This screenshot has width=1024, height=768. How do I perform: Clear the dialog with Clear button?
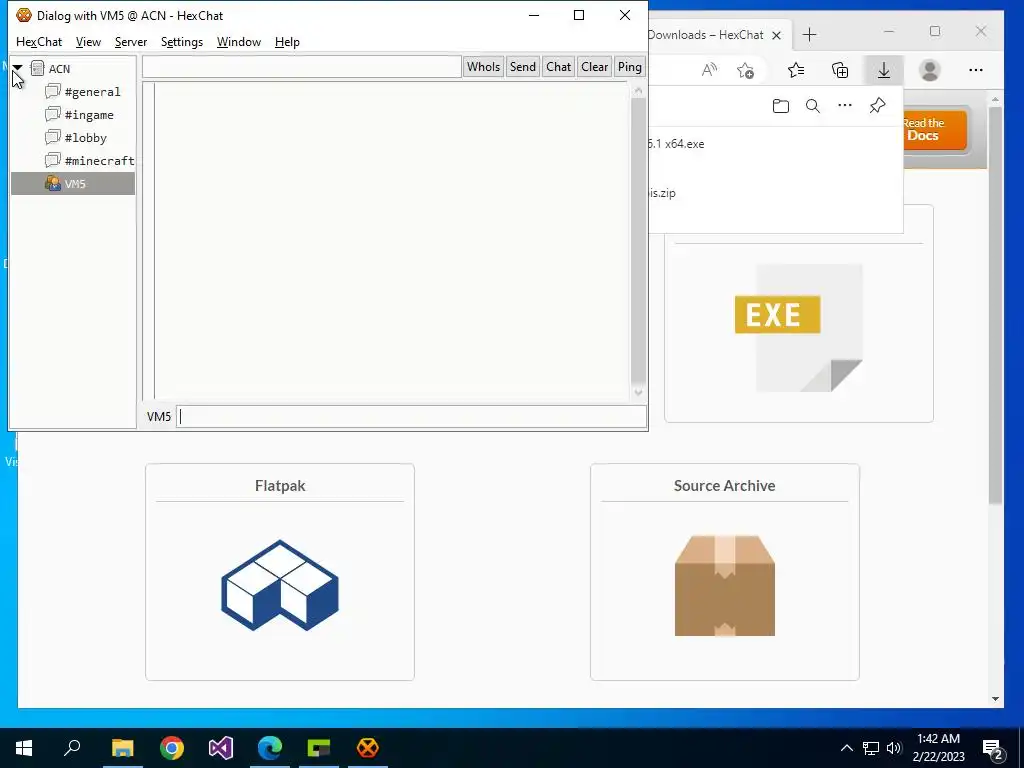(x=594, y=67)
